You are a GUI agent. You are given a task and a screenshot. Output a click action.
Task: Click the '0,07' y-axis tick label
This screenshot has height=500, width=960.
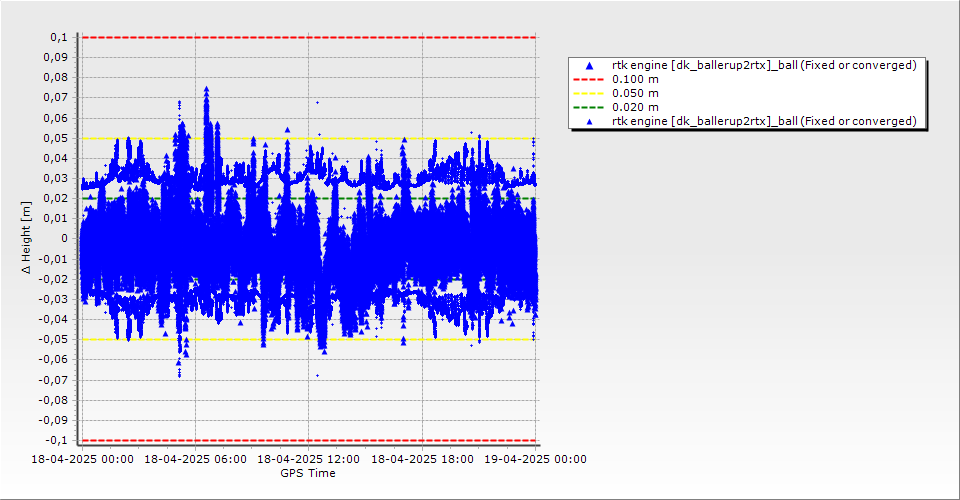click(56, 97)
